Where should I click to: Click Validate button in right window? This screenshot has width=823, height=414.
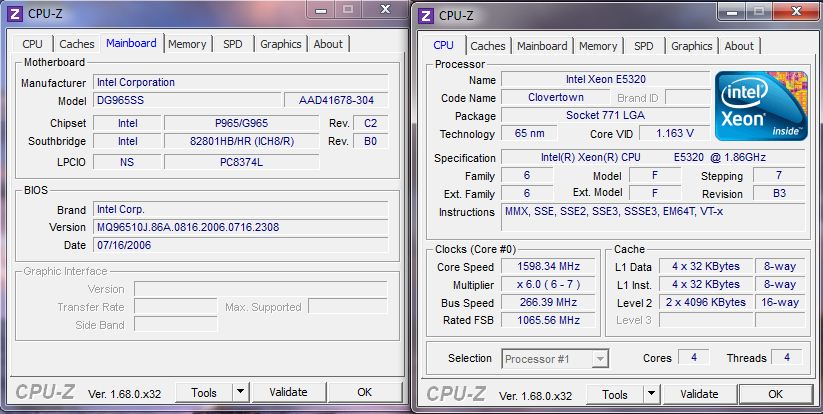[699, 394]
